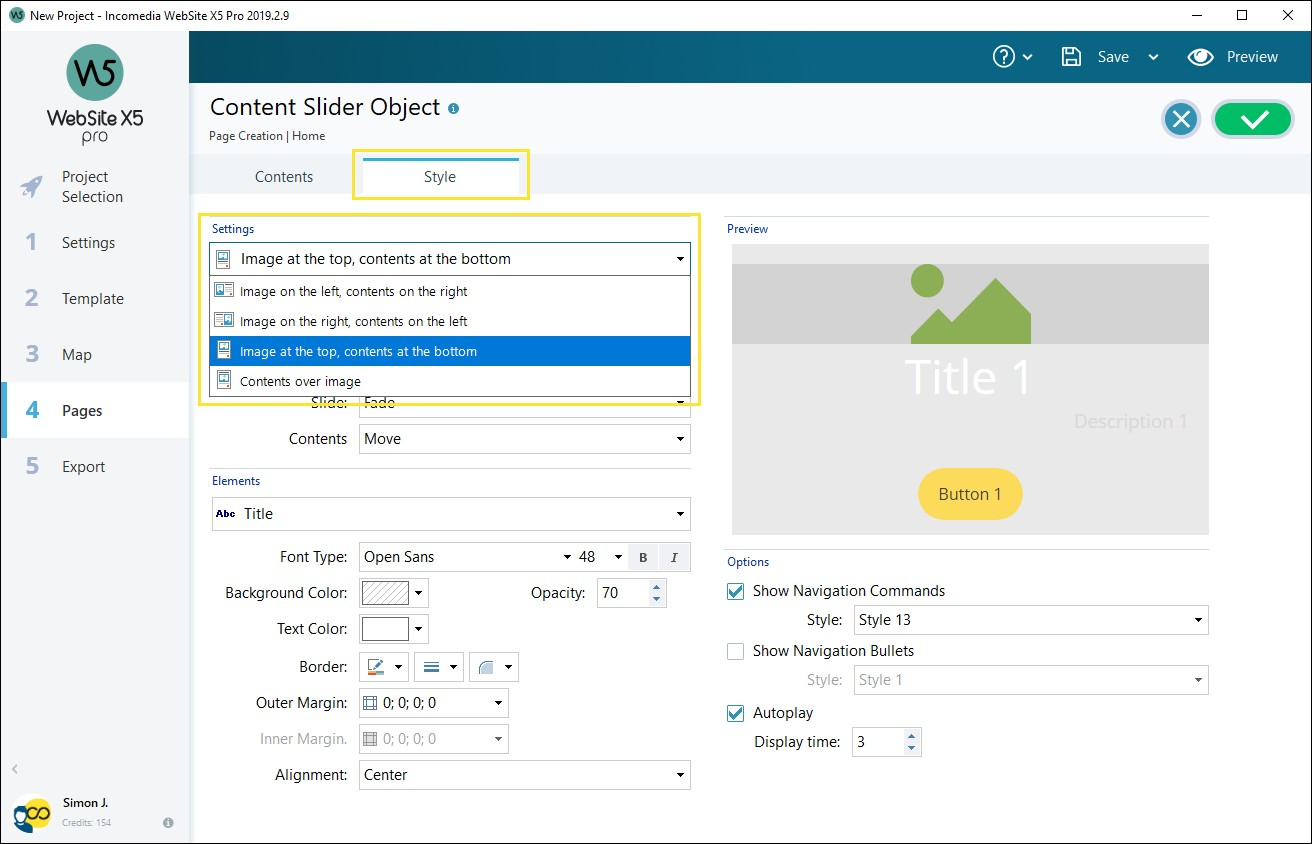The width and height of the screenshot is (1312, 844).
Task: Click the Outer Margin grid icon
Action: pyautogui.click(x=371, y=702)
